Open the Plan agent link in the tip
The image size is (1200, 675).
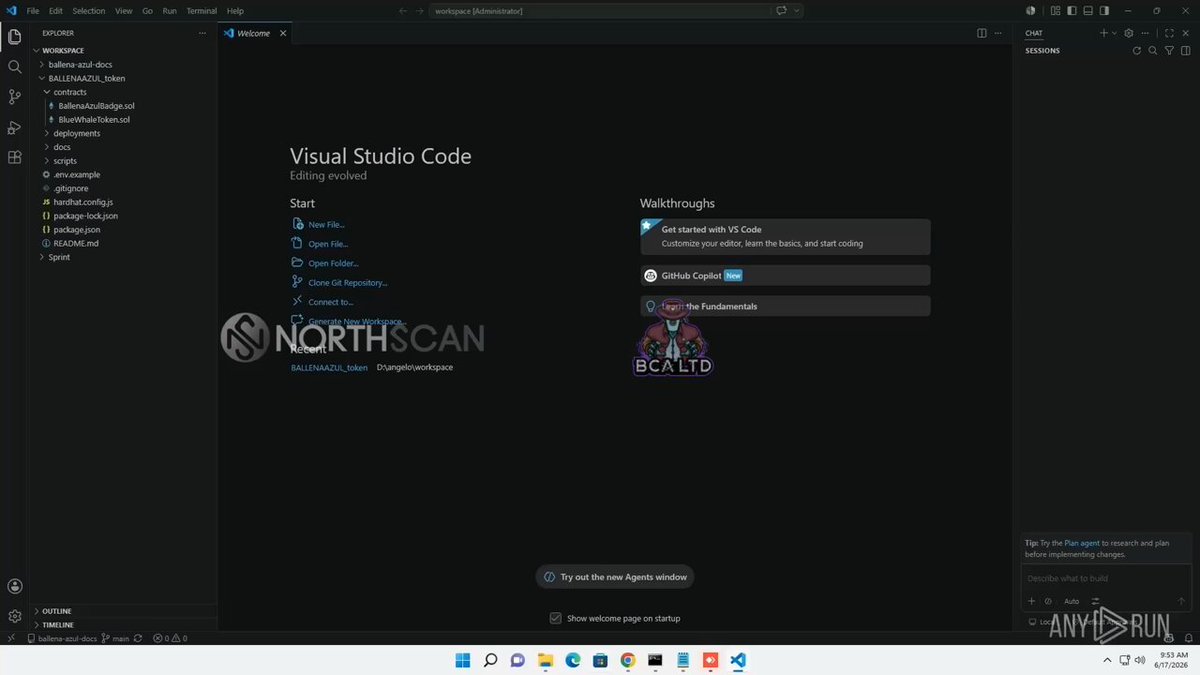(x=1082, y=543)
